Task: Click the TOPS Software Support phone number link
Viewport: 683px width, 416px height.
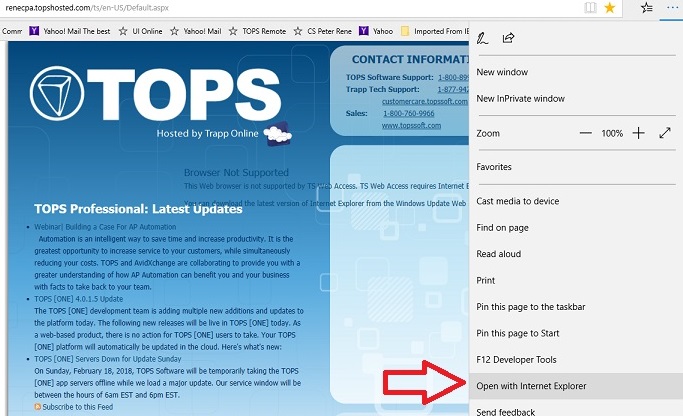Action: click(453, 77)
